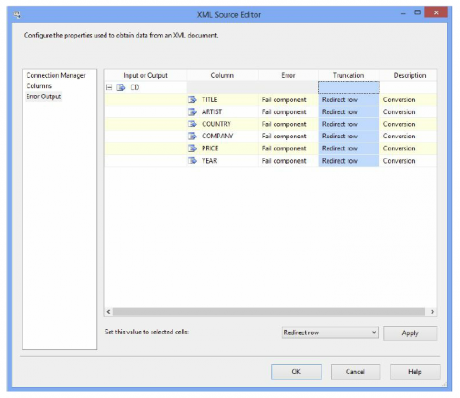
Task: Click the XML Source Editor title bar icon
Action: tap(17, 15)
